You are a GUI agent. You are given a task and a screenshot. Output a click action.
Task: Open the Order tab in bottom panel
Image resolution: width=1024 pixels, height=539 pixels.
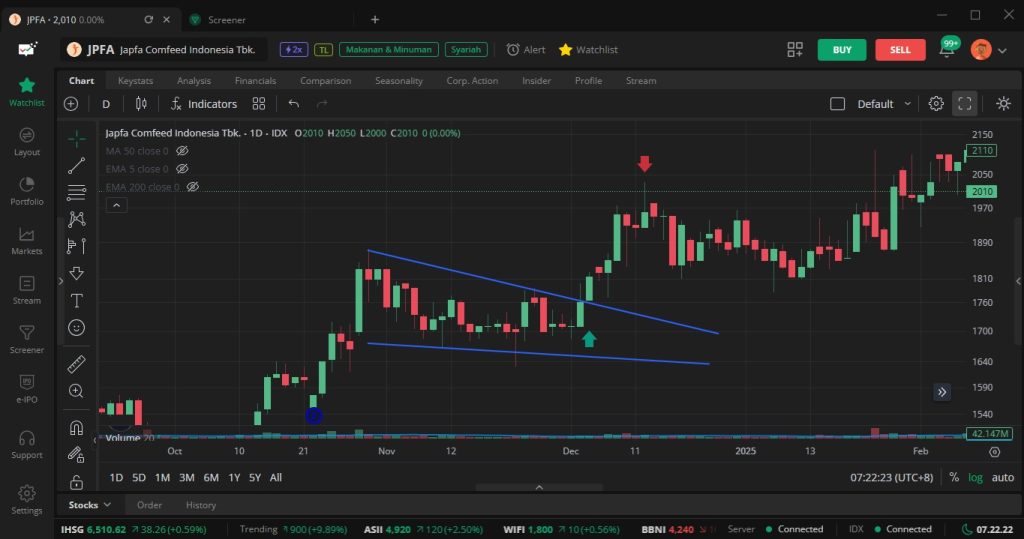pos(150,505)
